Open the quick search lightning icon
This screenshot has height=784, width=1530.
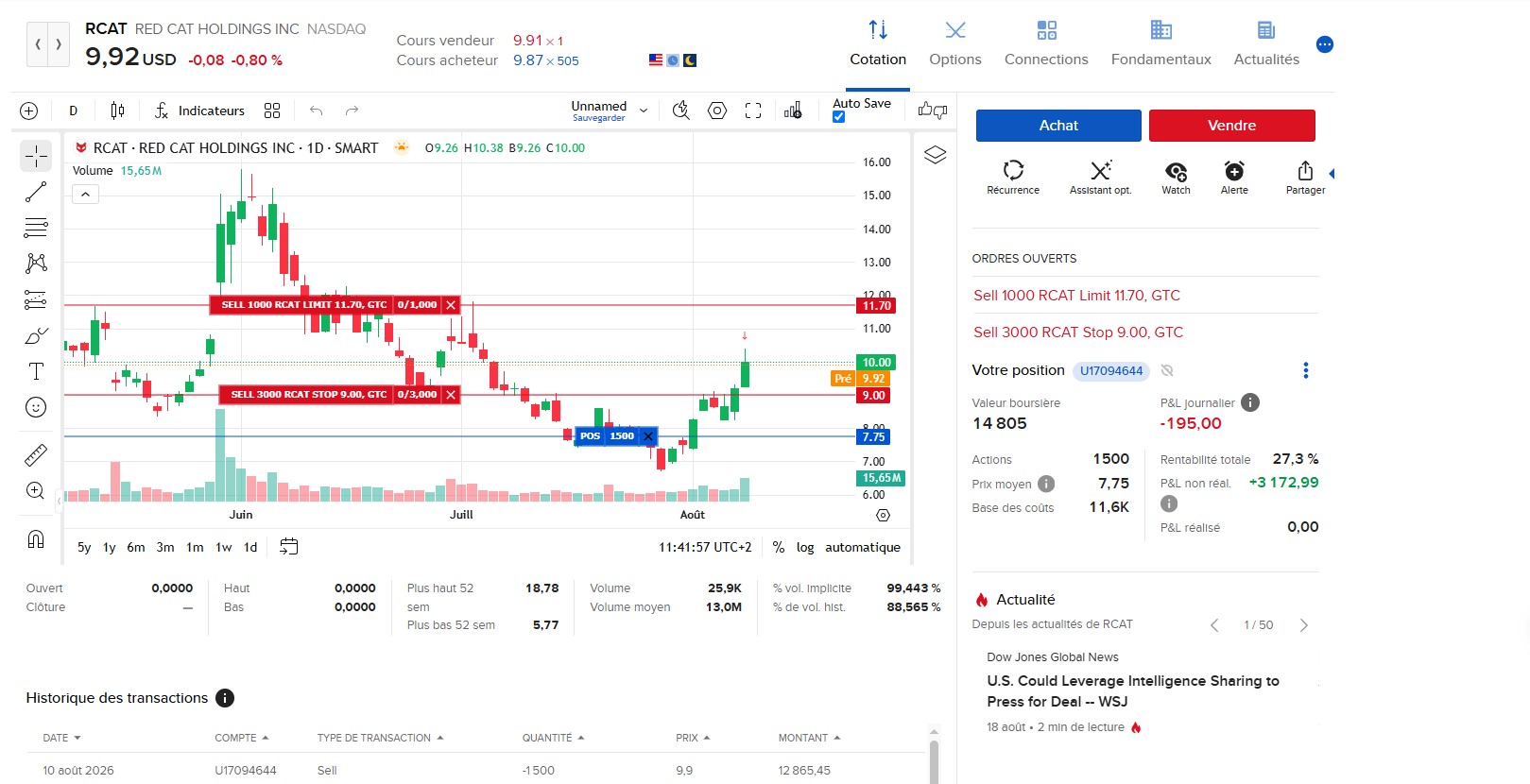click(680, 111)
